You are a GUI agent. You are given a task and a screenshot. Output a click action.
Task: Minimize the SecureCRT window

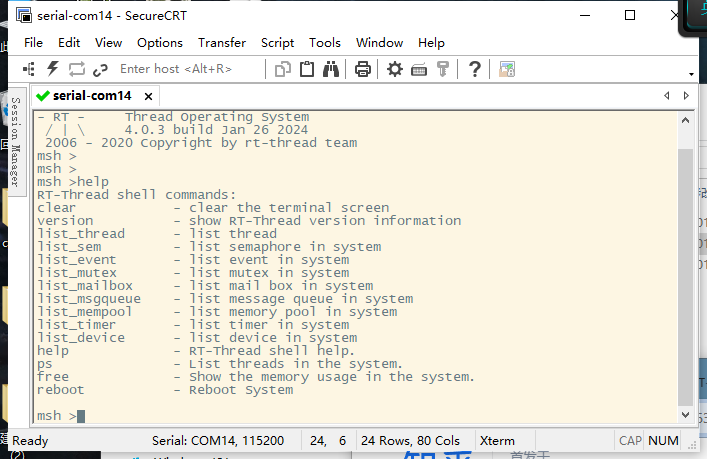585,15
